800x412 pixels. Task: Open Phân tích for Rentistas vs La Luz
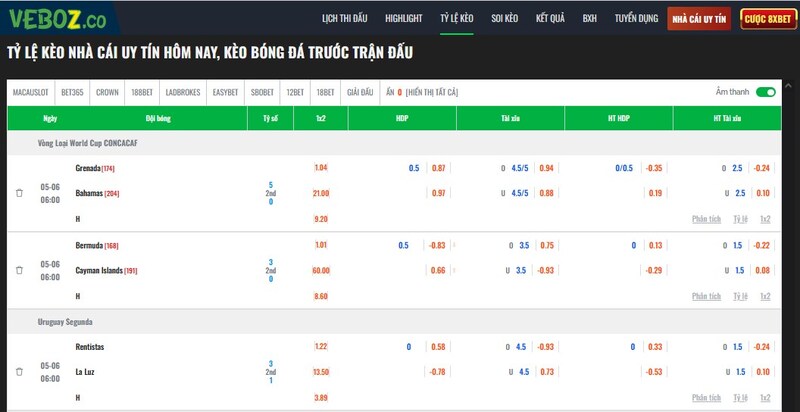(x=707, y=397)
